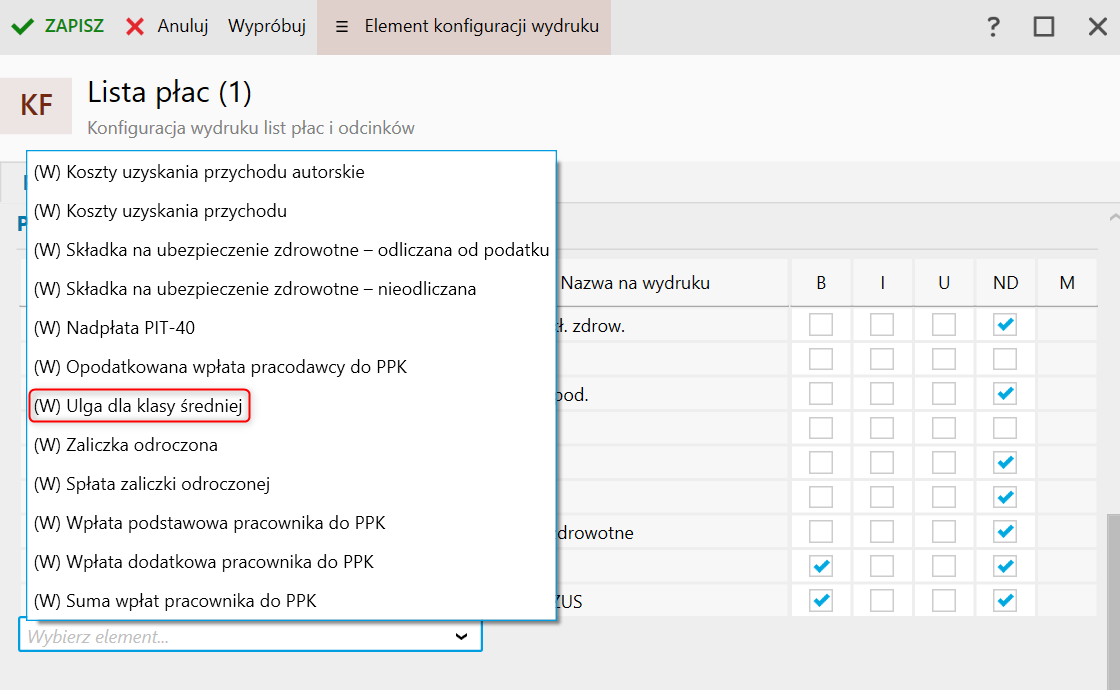
Task: Uncheck the B checkbox in the ZUS row
Action: pos(821,600)
